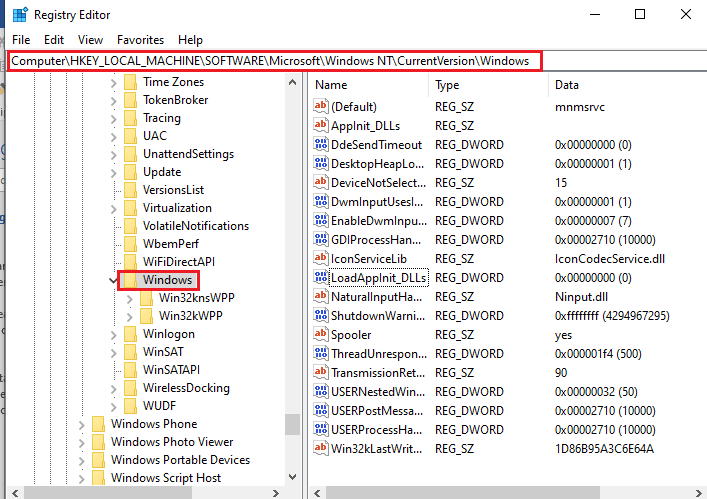Select the Spooler string value icon
This screenshot has width=707, height=499.
click(321, 334)
